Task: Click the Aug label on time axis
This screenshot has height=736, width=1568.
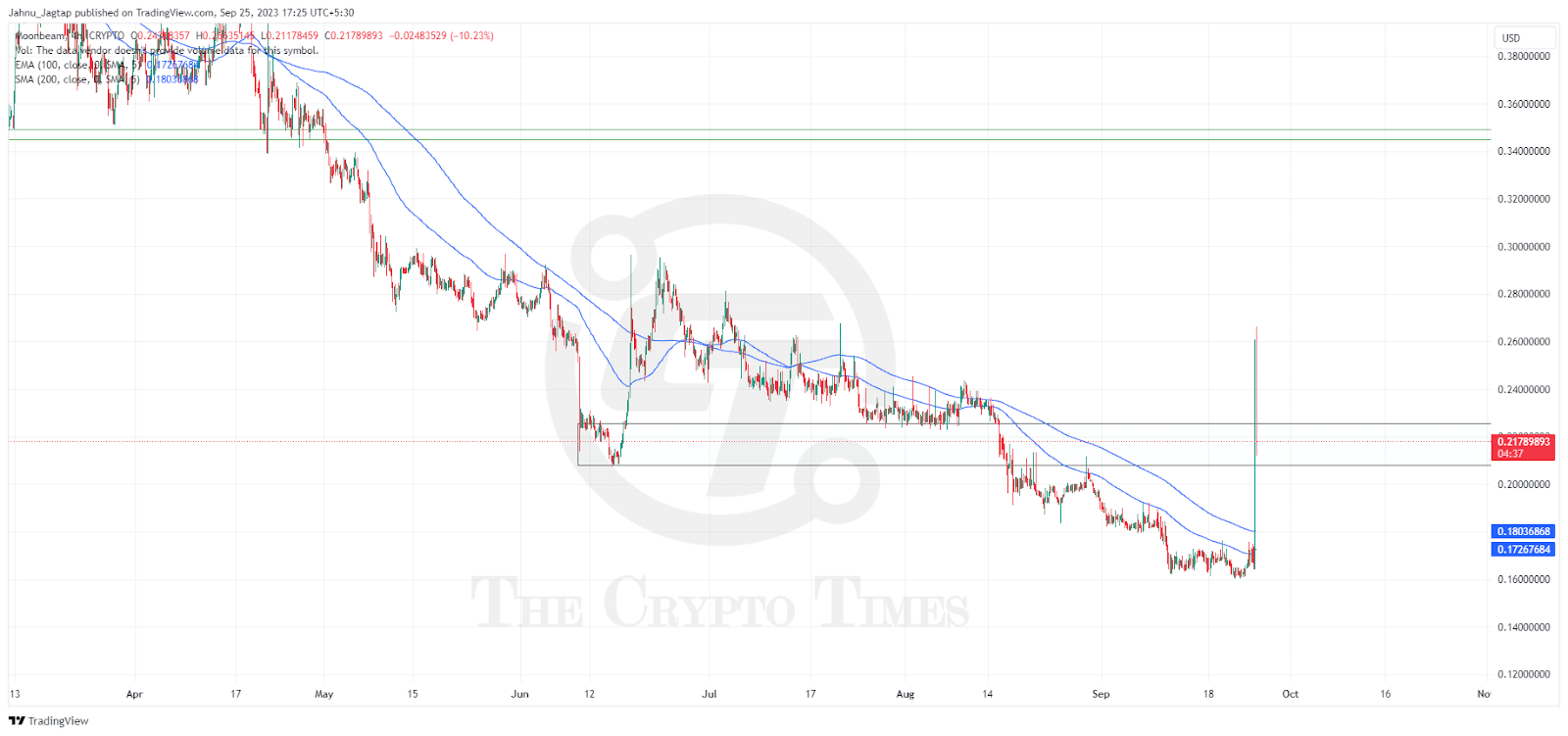Action: (x=906, y=695)
